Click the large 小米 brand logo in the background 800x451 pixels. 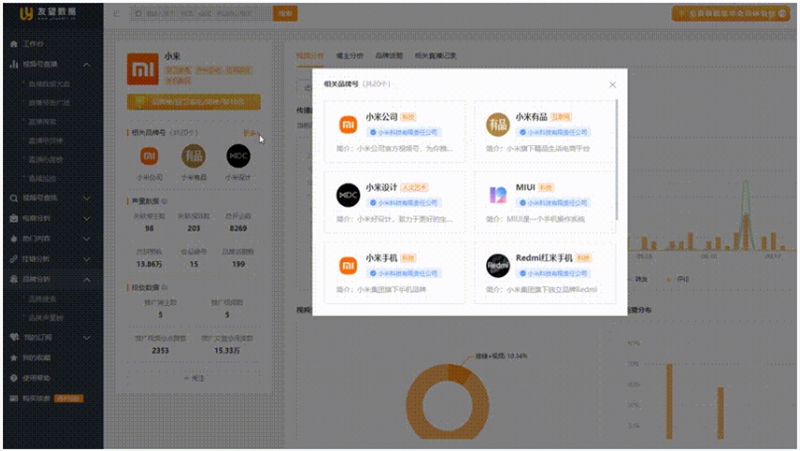(143, 69)
